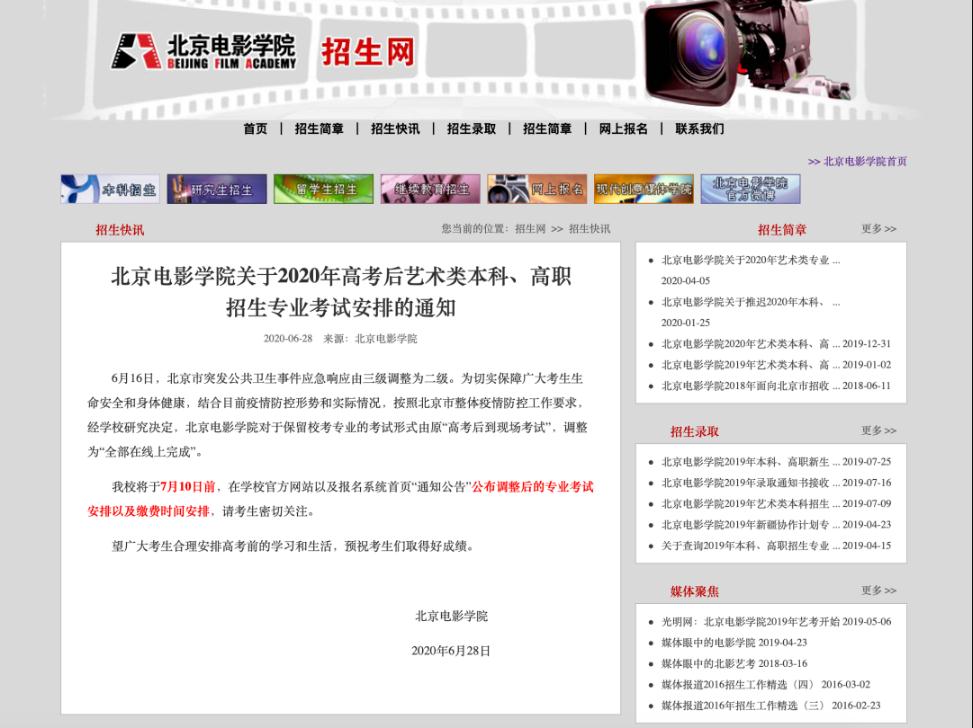Click 招生网 in the breadcrumb
Image resolution: width=973 pixels, height=728 pixels.
(x=530, y=229)
